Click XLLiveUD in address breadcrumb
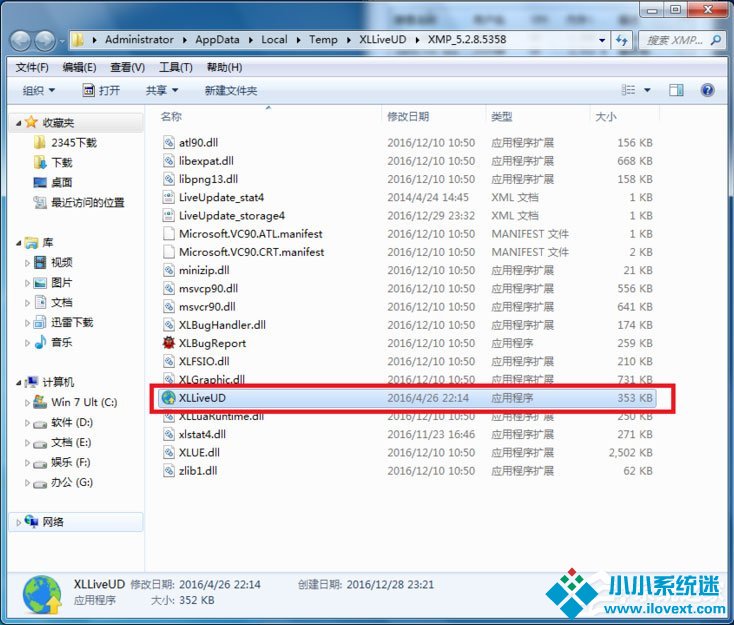Image resolution: width=734 pixels, height=625 pixels. click(382, 40)
